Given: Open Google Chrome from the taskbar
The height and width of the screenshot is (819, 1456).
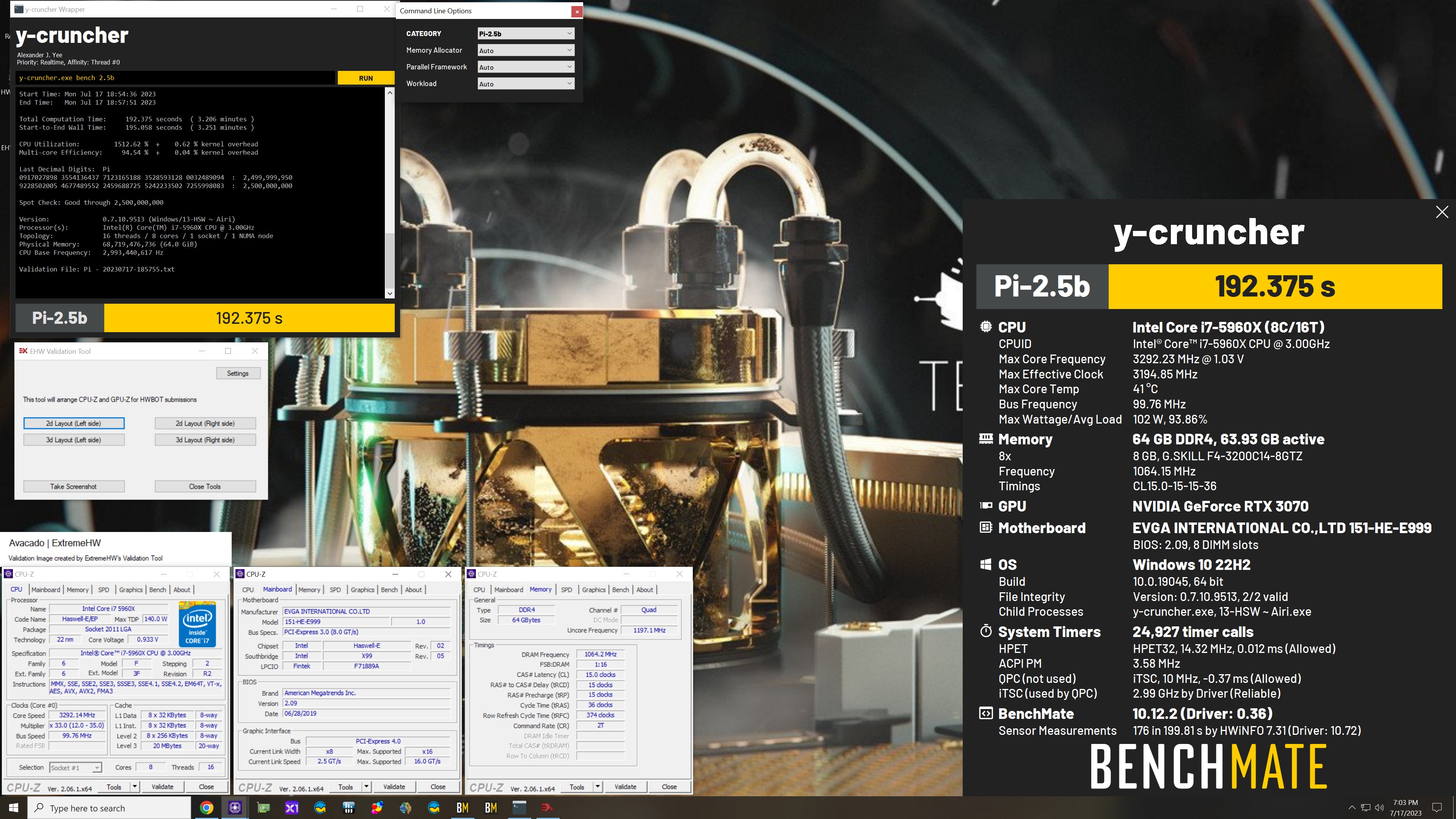Looking at the screenshot, I should click(x=206, y=808).
